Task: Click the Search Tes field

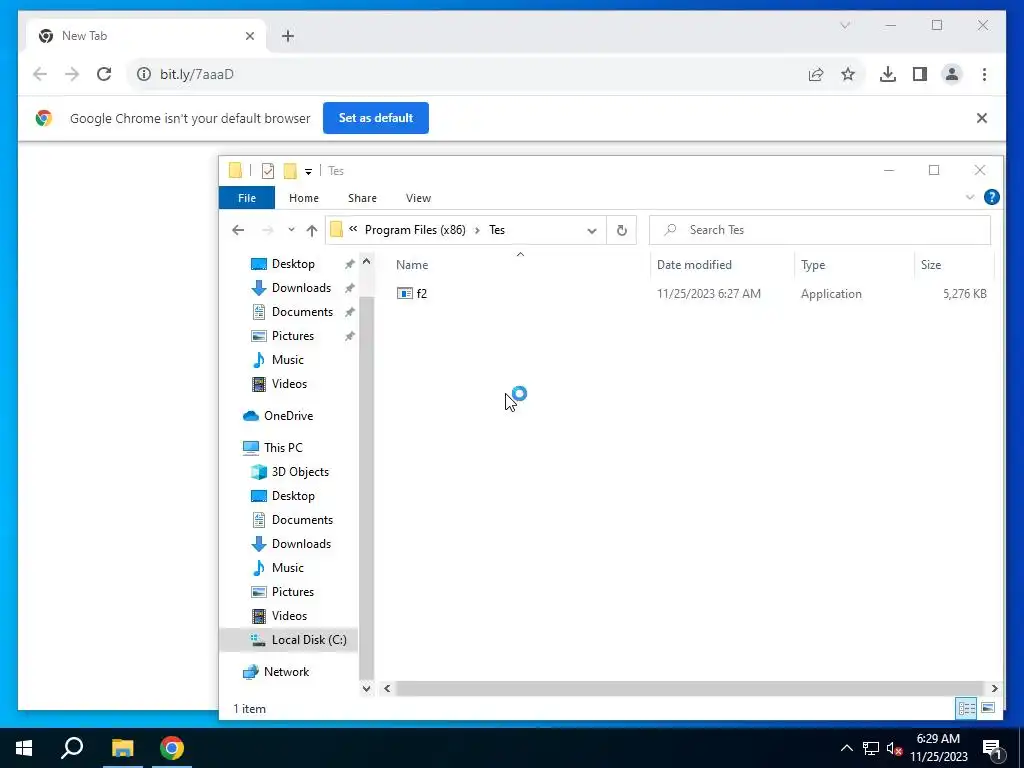Action: coord(820,230)
